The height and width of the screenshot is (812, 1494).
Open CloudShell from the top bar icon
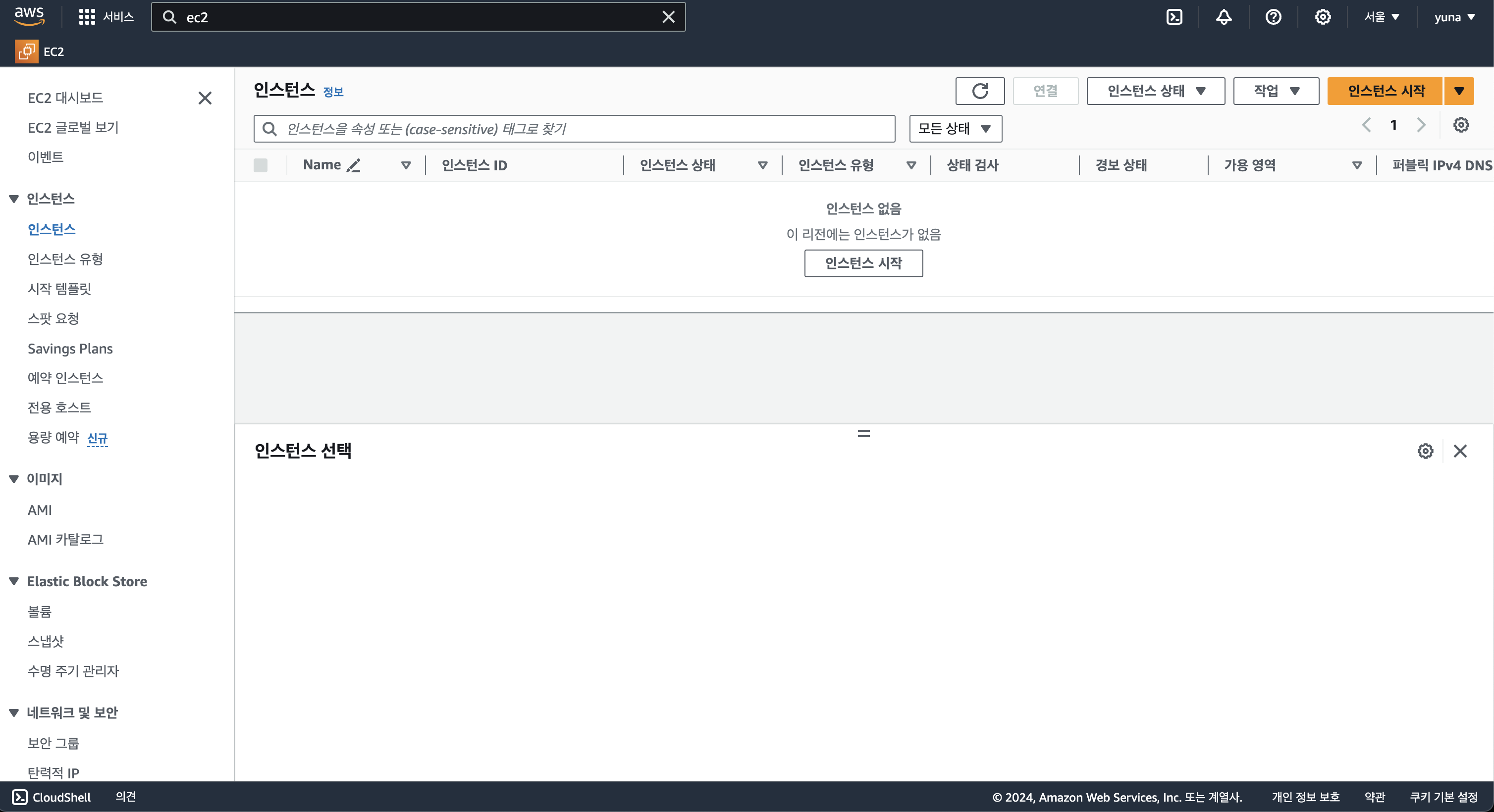(1174, 17)
